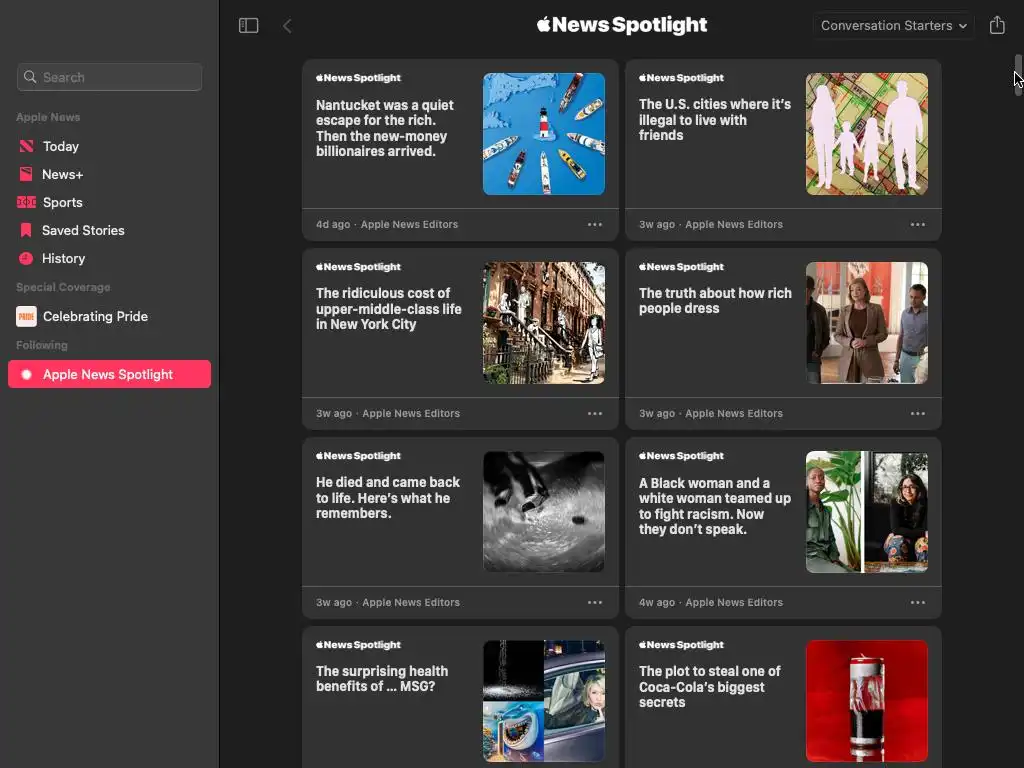Open Saved Stories in the sidebar
Screen dimensions: 1024x768
110,231
